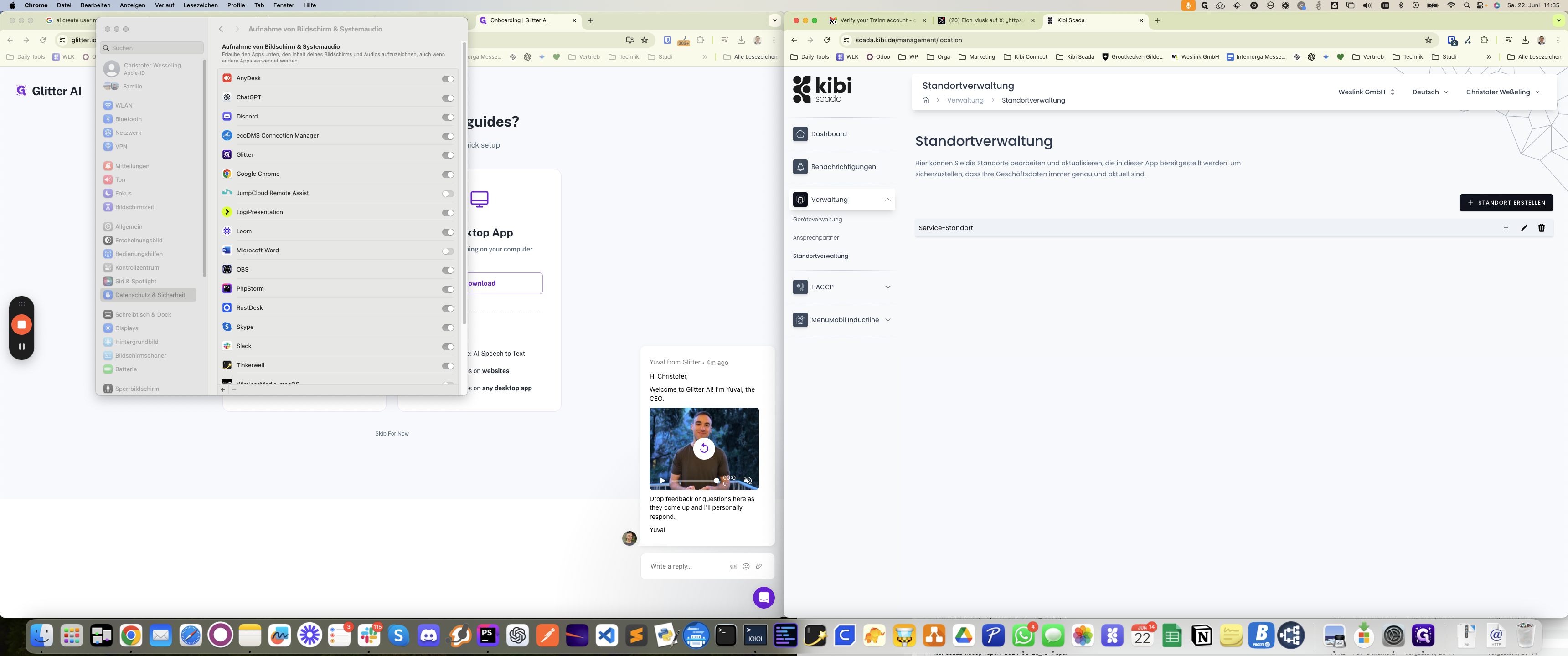Click the GIF icon in reply box
Image resolution: width=1568 pixels, height=656 pixels.
(x=733, y=566)
